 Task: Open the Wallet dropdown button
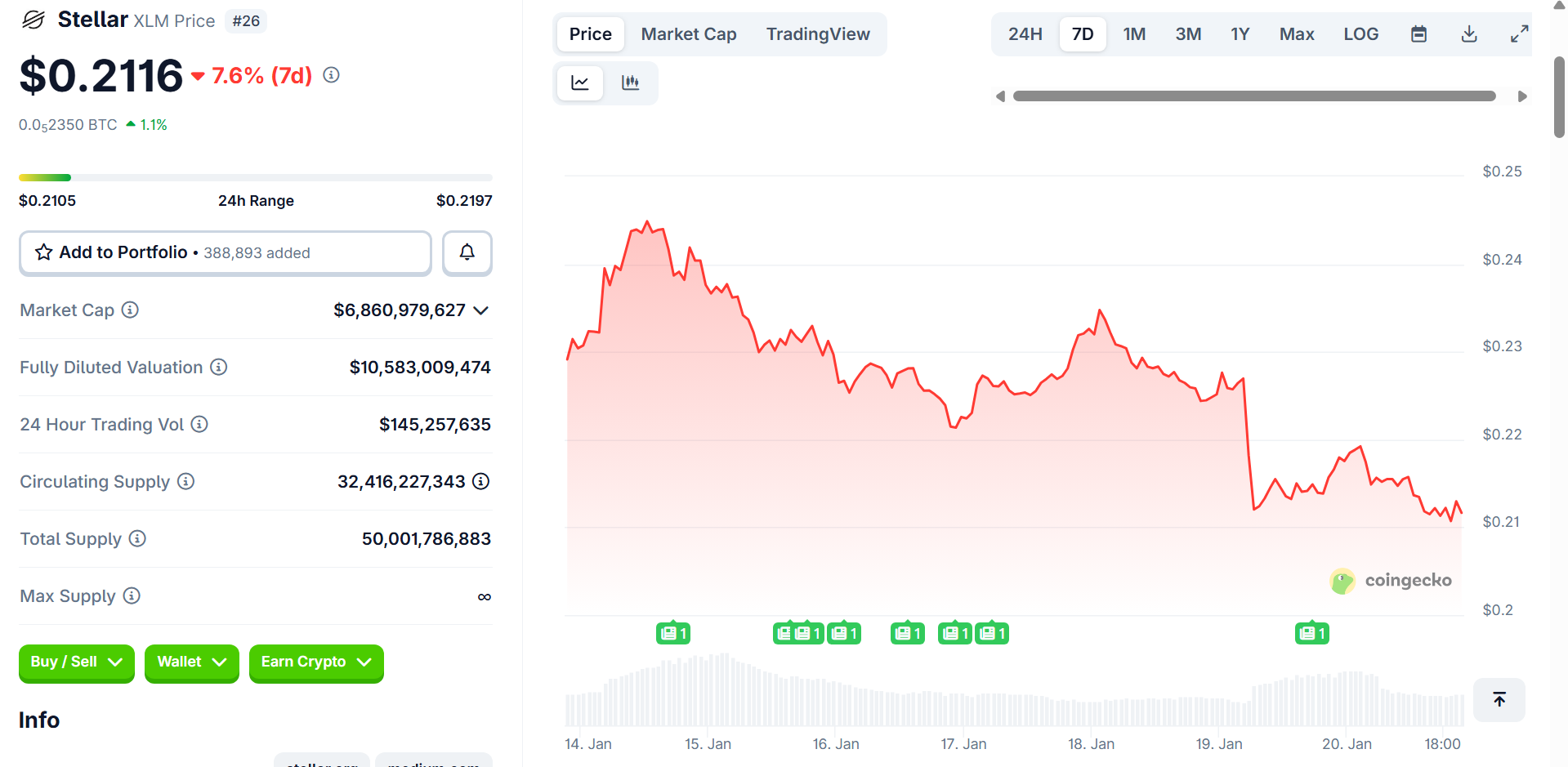tap(191, 662)
